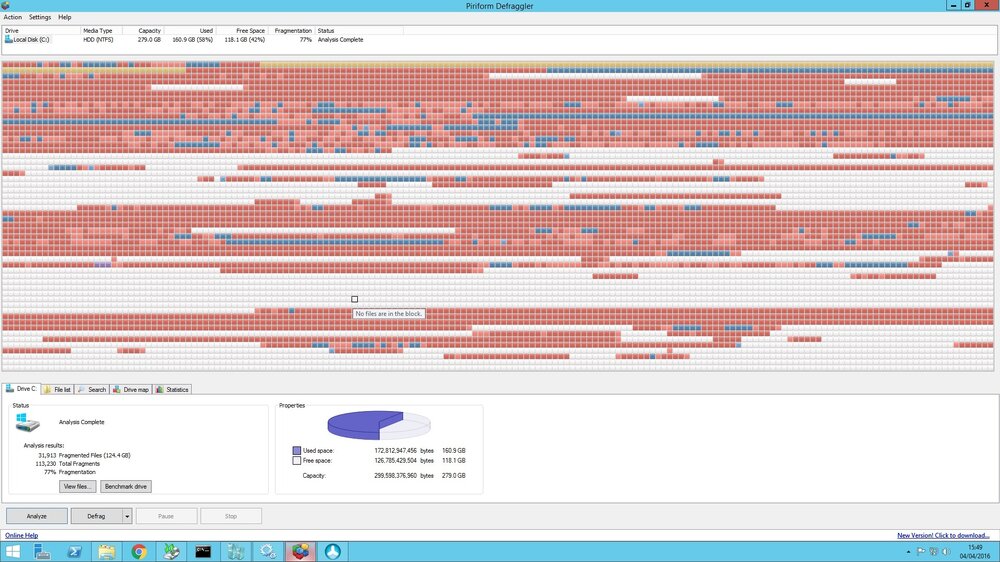Screen dimensions: 1000x562
Task: Click the View files... button
Action: (78, 486)
